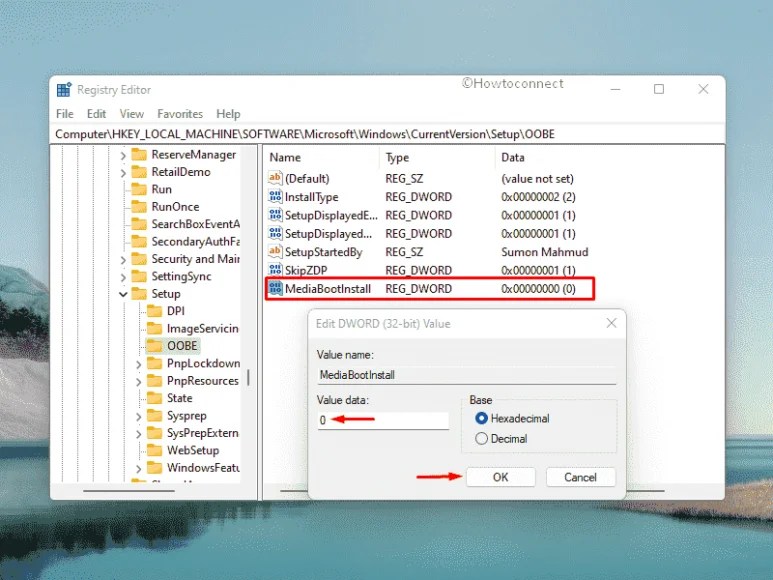The width and height of the screenshot is (773, 580).
Task: Click the SecondaryAuthFa folder icon
Action: tap(139, 241)
